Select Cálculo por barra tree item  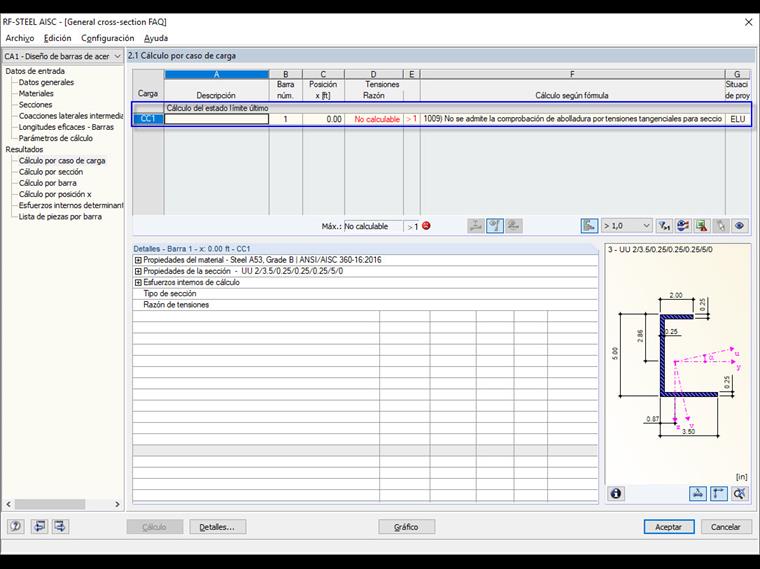click(48, 183)
